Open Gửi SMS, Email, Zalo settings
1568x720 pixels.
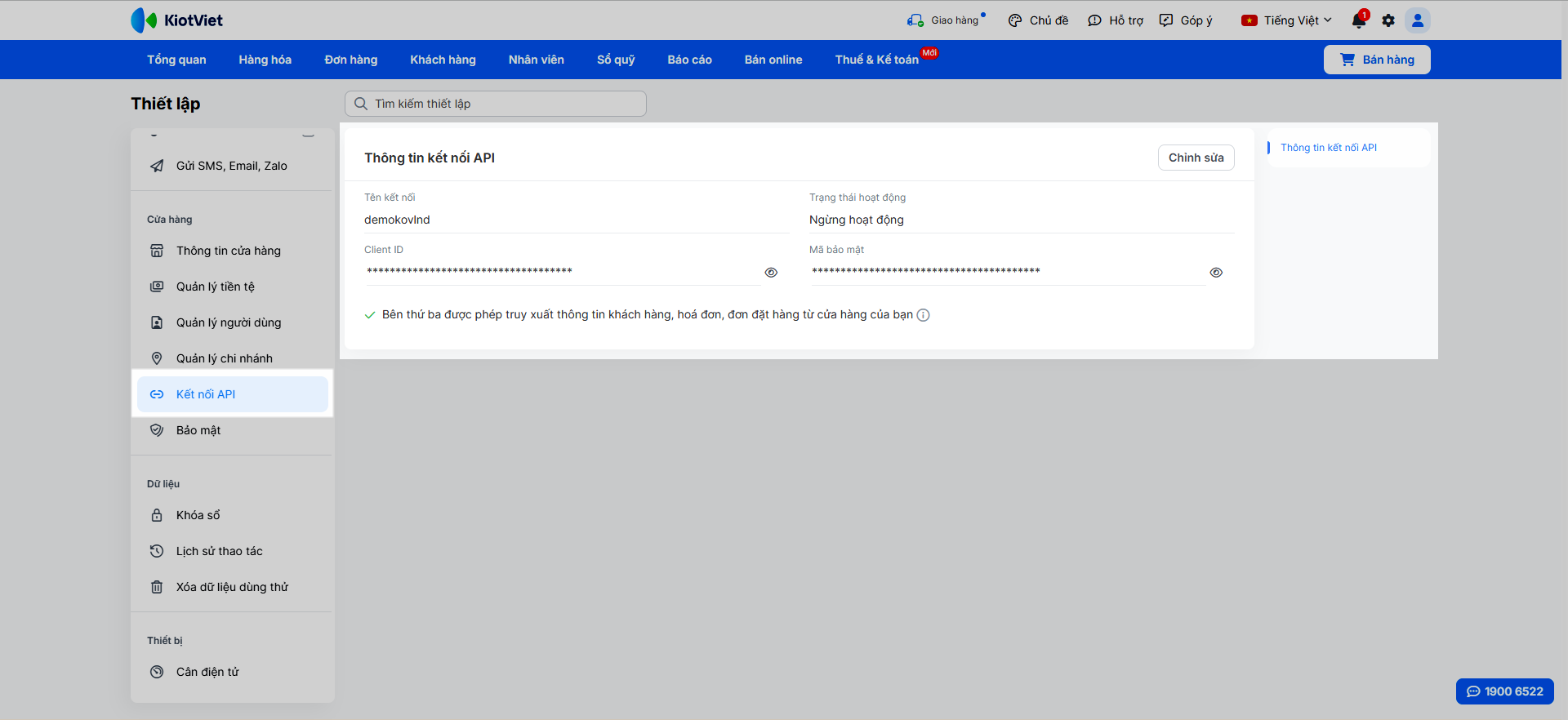233,166
